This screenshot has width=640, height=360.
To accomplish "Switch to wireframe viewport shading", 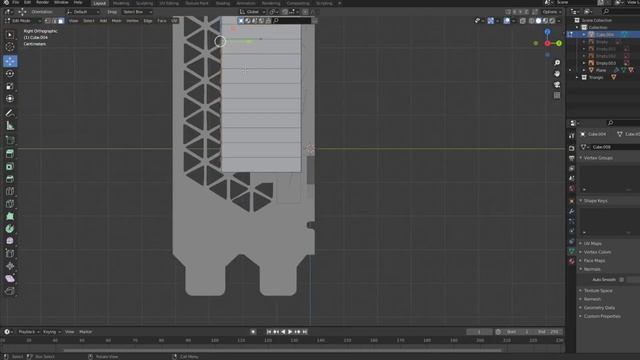I will [531, 21].
